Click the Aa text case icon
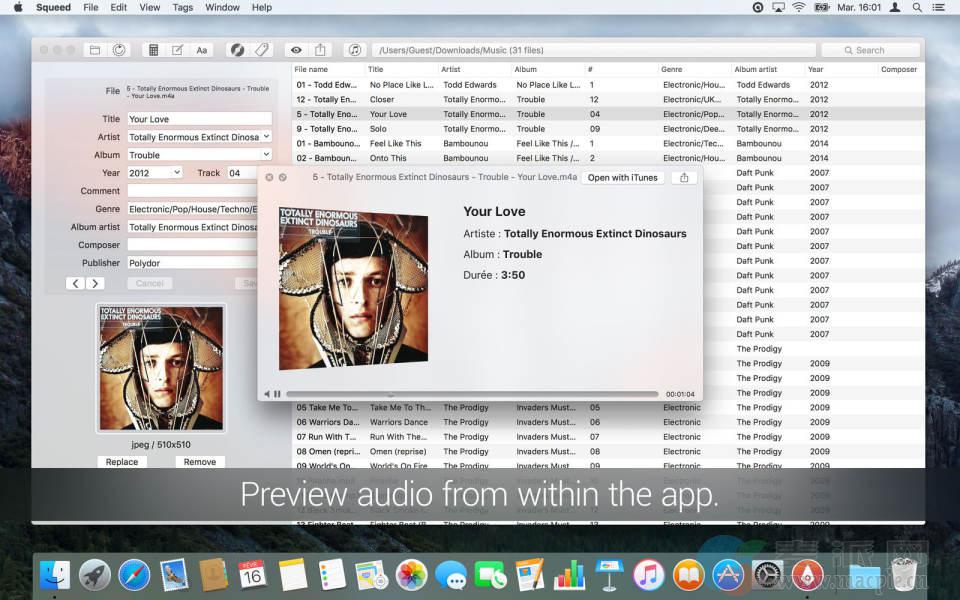This screenshot has height=600, width=960. [x=202, y=50]
